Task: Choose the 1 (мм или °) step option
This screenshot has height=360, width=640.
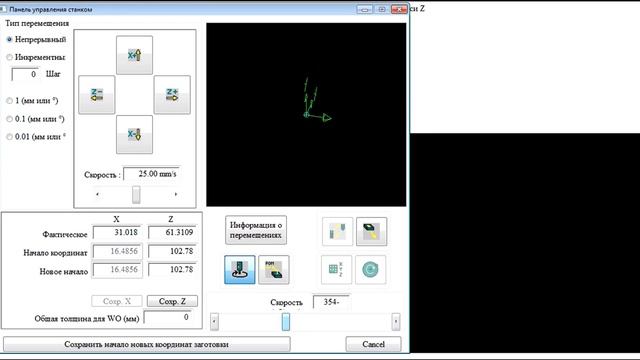Action: [32, 100]
